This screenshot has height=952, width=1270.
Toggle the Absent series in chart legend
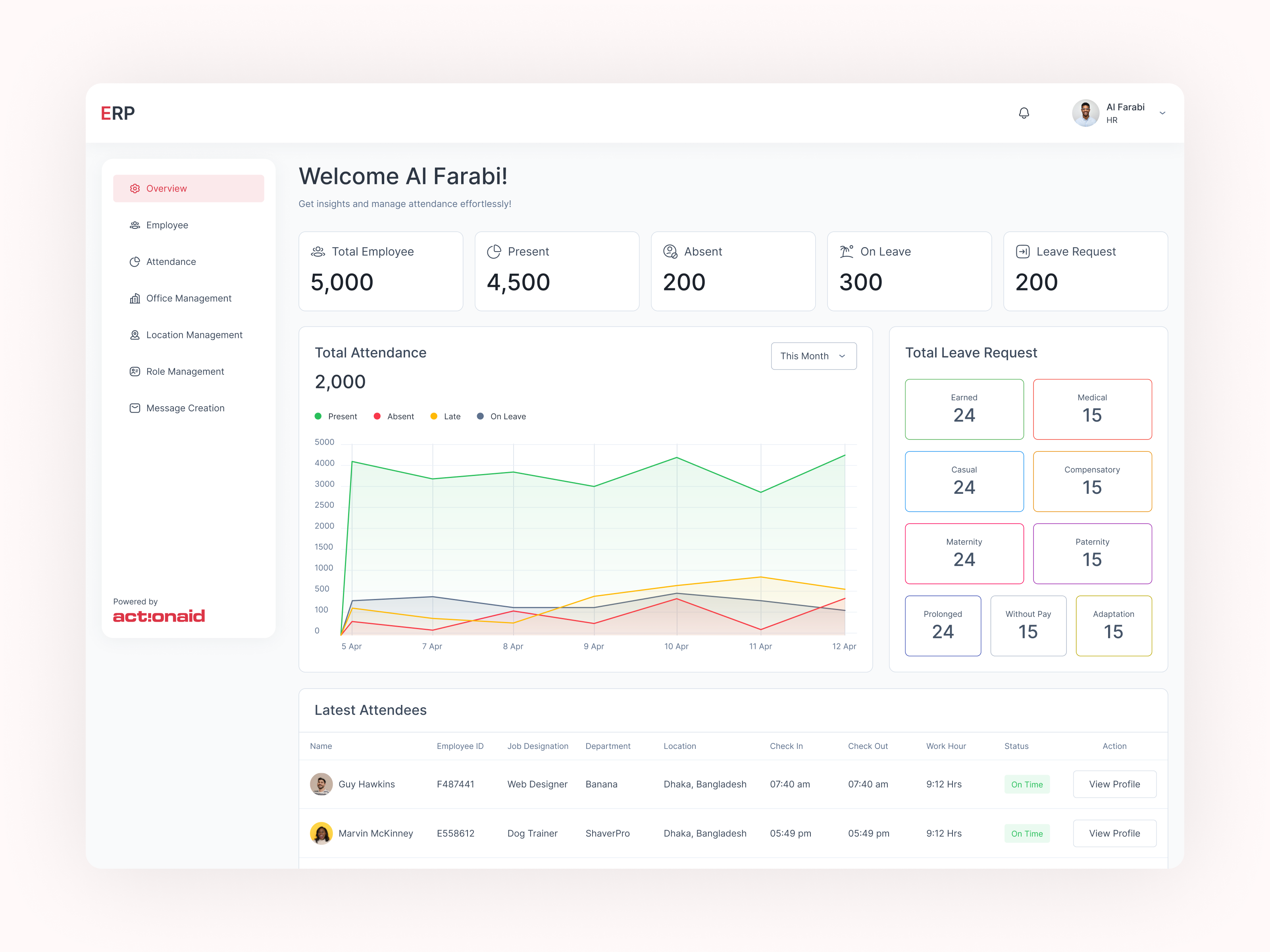click(x=394, y=416)
